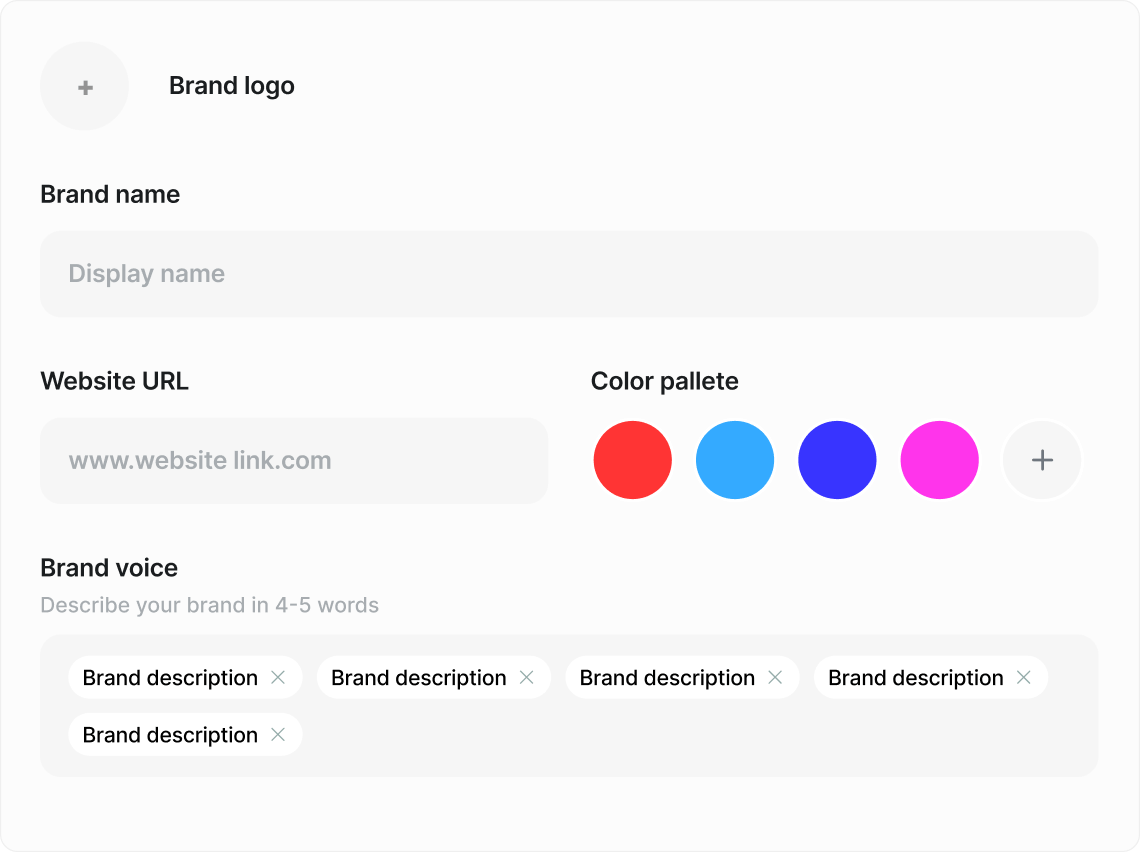Remove the second-row Brand description tag
Viewport: 1140px width, 852px height.
pos(278,735)
